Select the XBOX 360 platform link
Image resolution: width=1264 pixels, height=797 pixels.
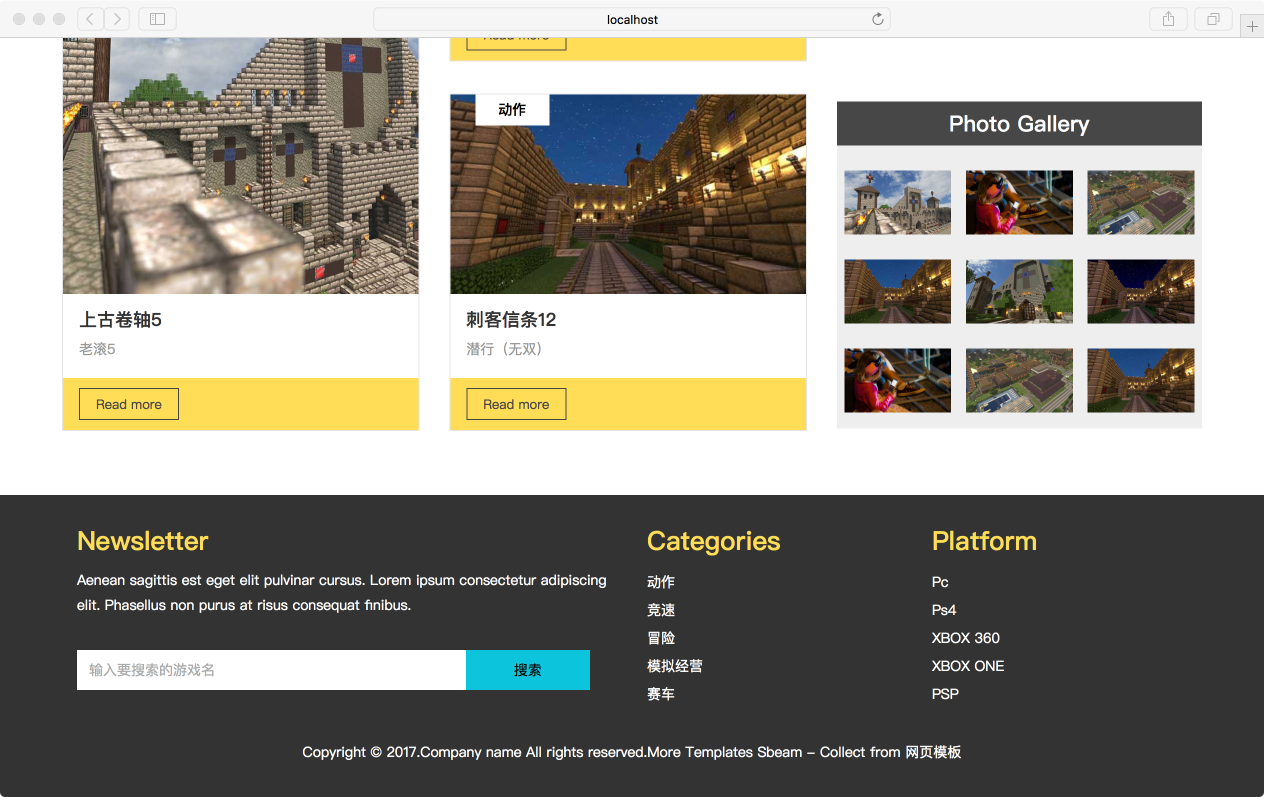(966, 638)
